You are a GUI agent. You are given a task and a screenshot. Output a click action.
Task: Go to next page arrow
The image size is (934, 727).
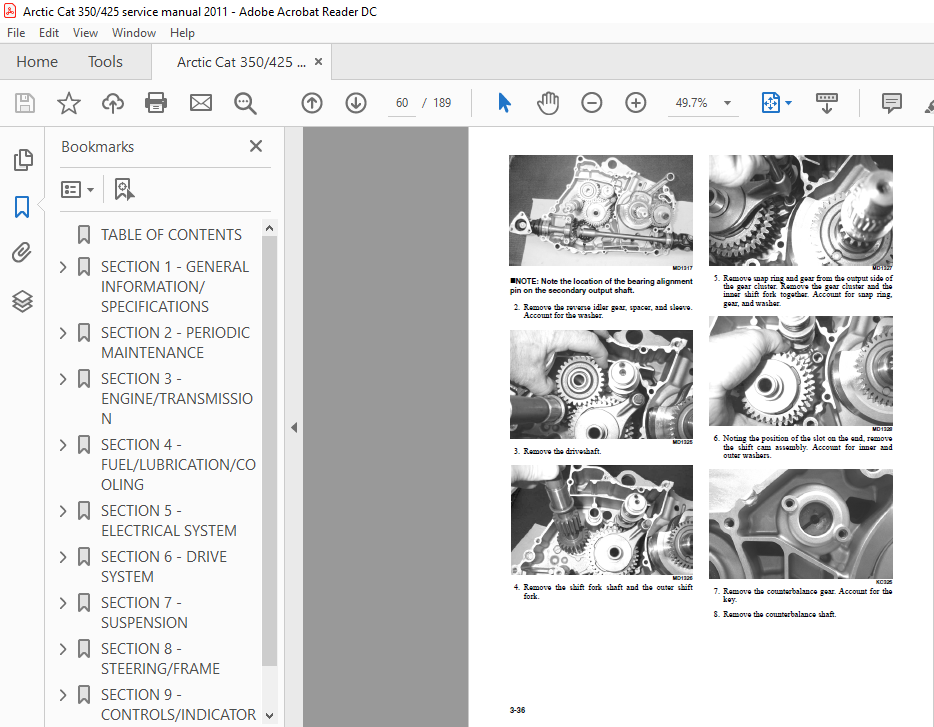tap(356, 103)
